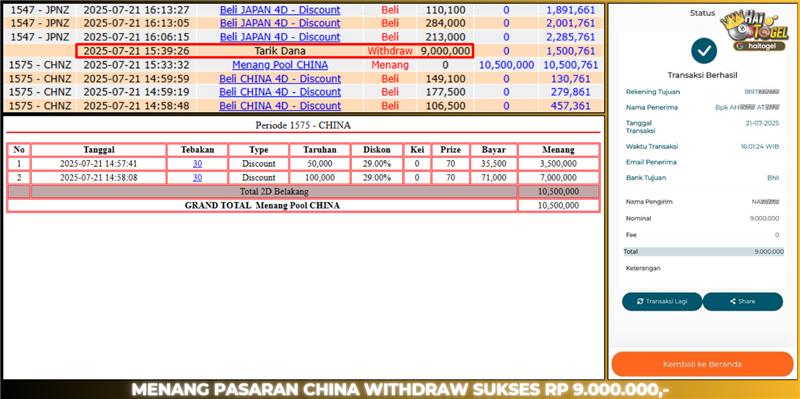Select the balance value 2,285,761
The width and height of the screenshot is (800, 399).
pyautogui.click(x=570, y=37)
